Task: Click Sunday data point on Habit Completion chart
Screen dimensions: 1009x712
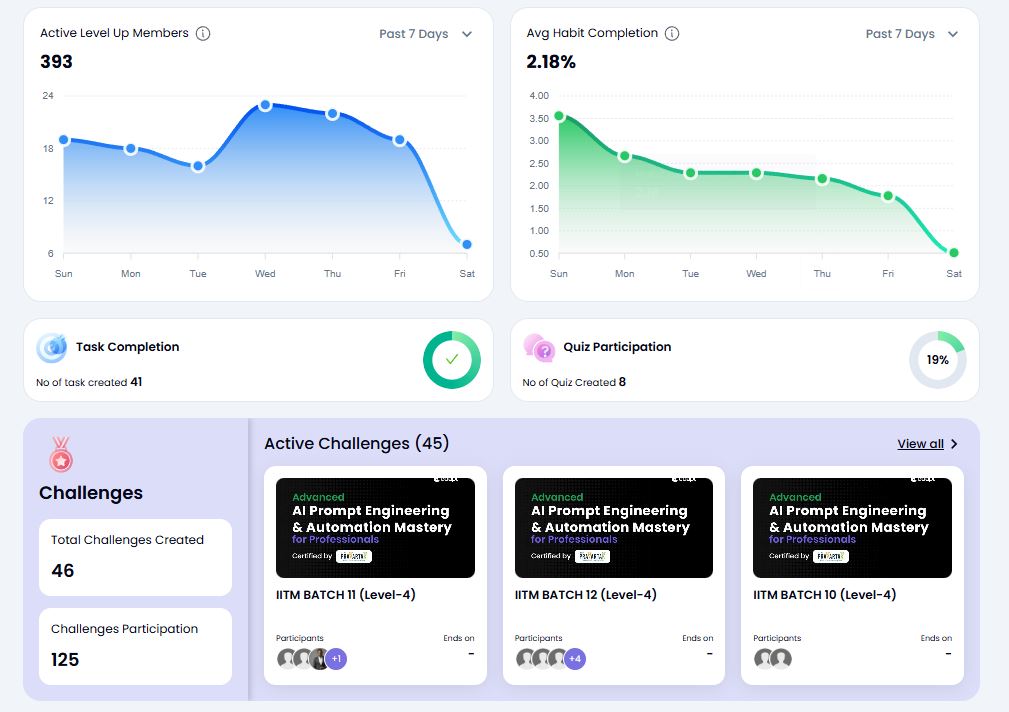Action: [559, 116]
